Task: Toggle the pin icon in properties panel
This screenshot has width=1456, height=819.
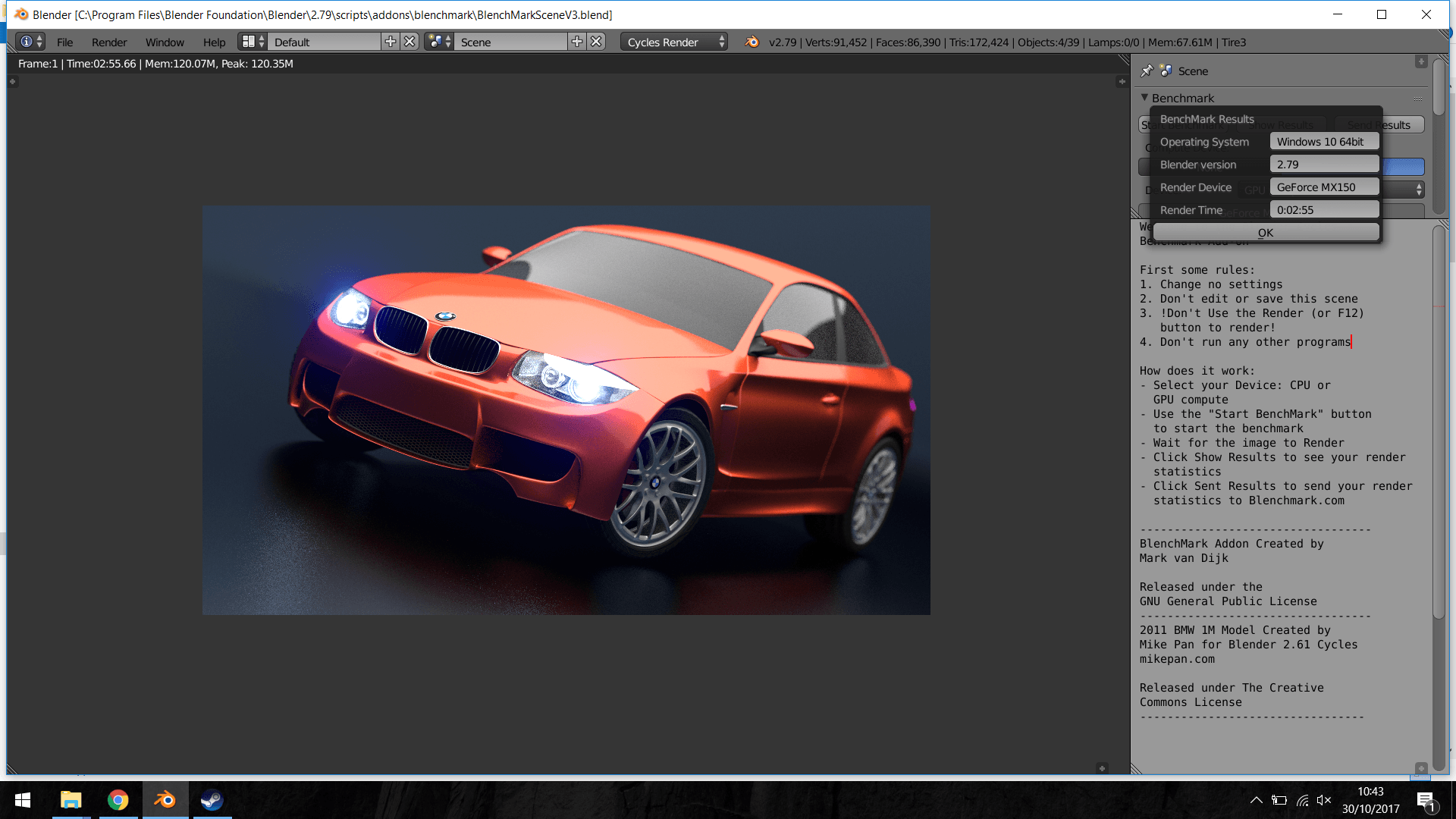Action: point(1147,71)
